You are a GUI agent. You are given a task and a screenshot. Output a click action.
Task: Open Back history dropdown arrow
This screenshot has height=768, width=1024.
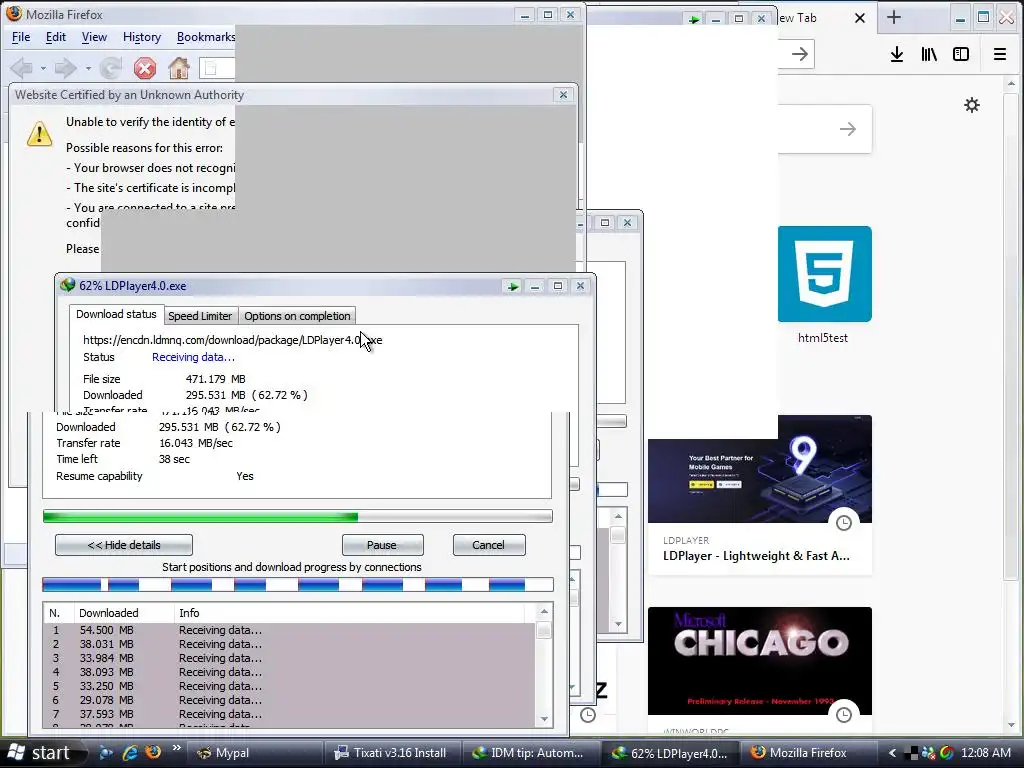point(43,68)
